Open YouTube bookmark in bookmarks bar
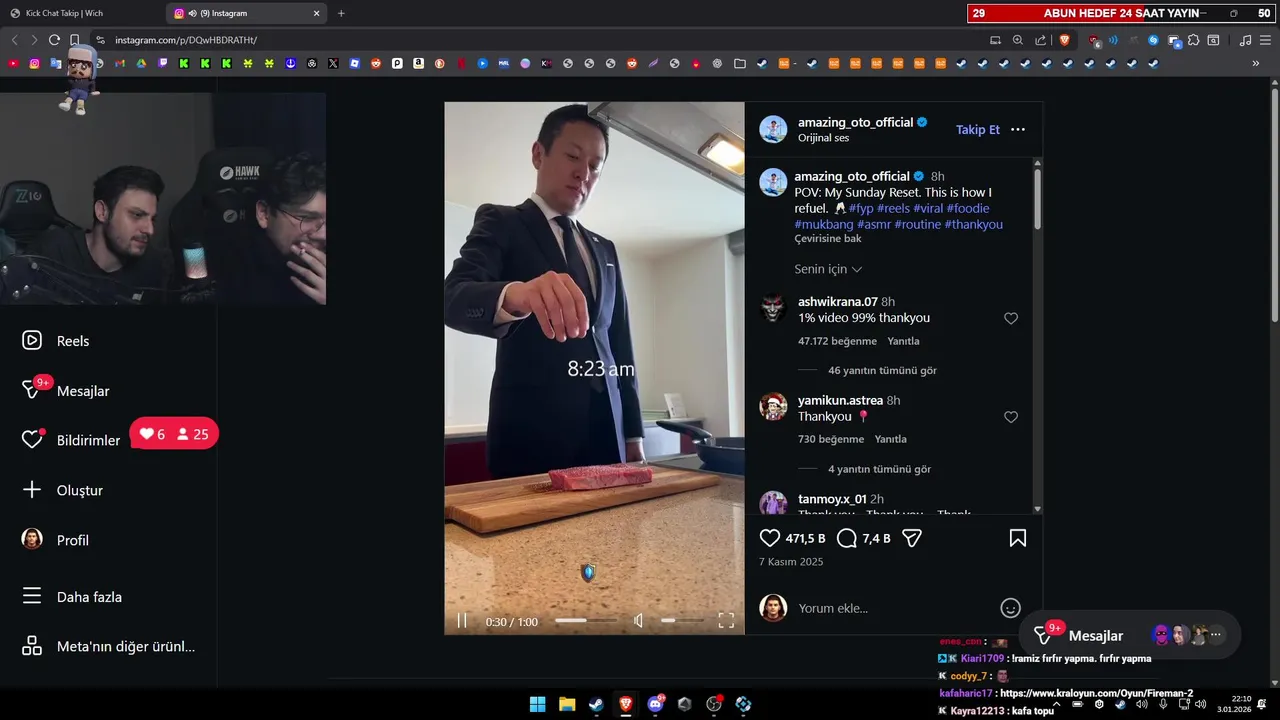The width and height of the screenshot is (1280, 720). 13,63
